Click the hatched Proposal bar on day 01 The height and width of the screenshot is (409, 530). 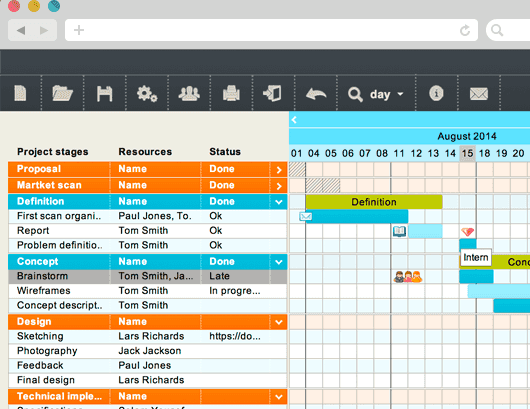(x=297, y=169)
